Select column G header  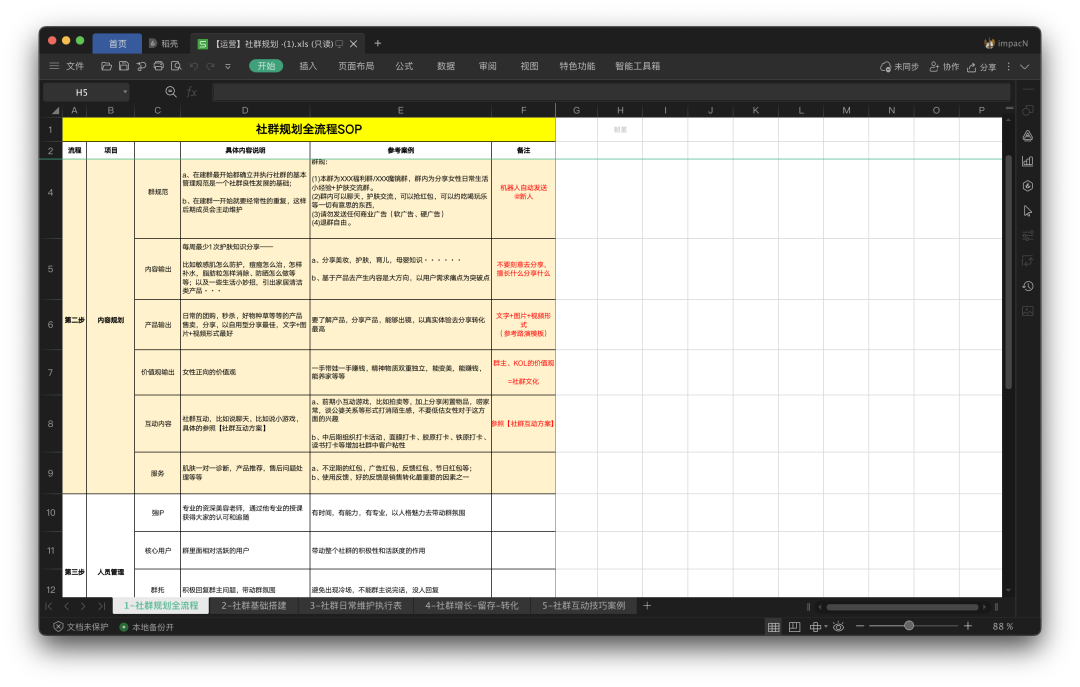click(x=576, y=110)
